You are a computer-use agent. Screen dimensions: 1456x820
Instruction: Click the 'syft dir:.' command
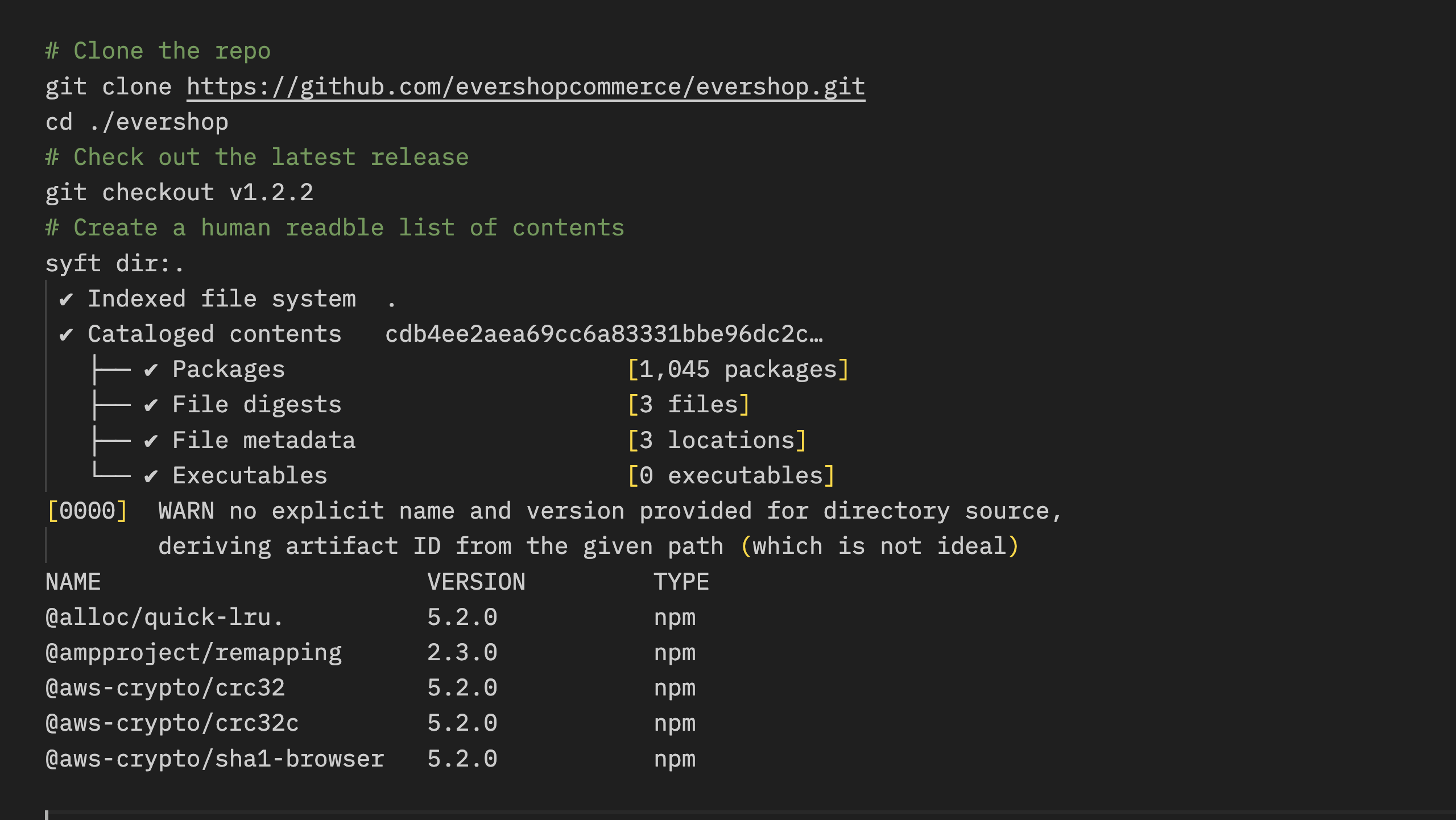click(115, 264)
